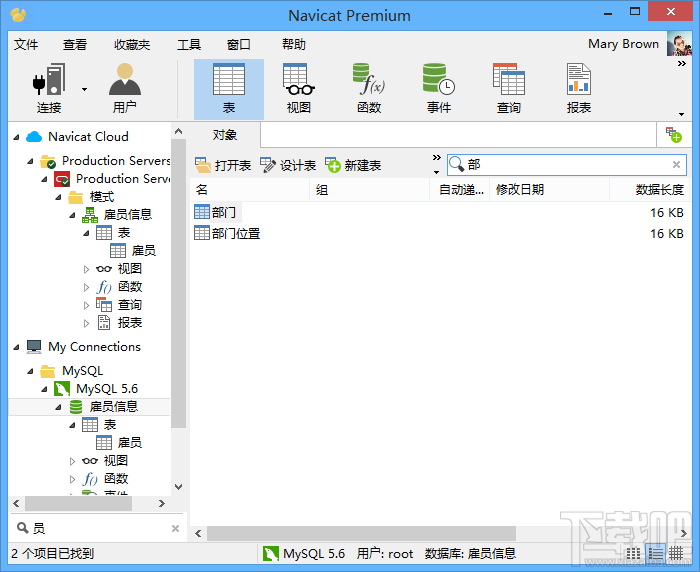Click 打开表 open table button
Image resolution: width=700 pixels, height=572 pixels.
coord(223,165)
